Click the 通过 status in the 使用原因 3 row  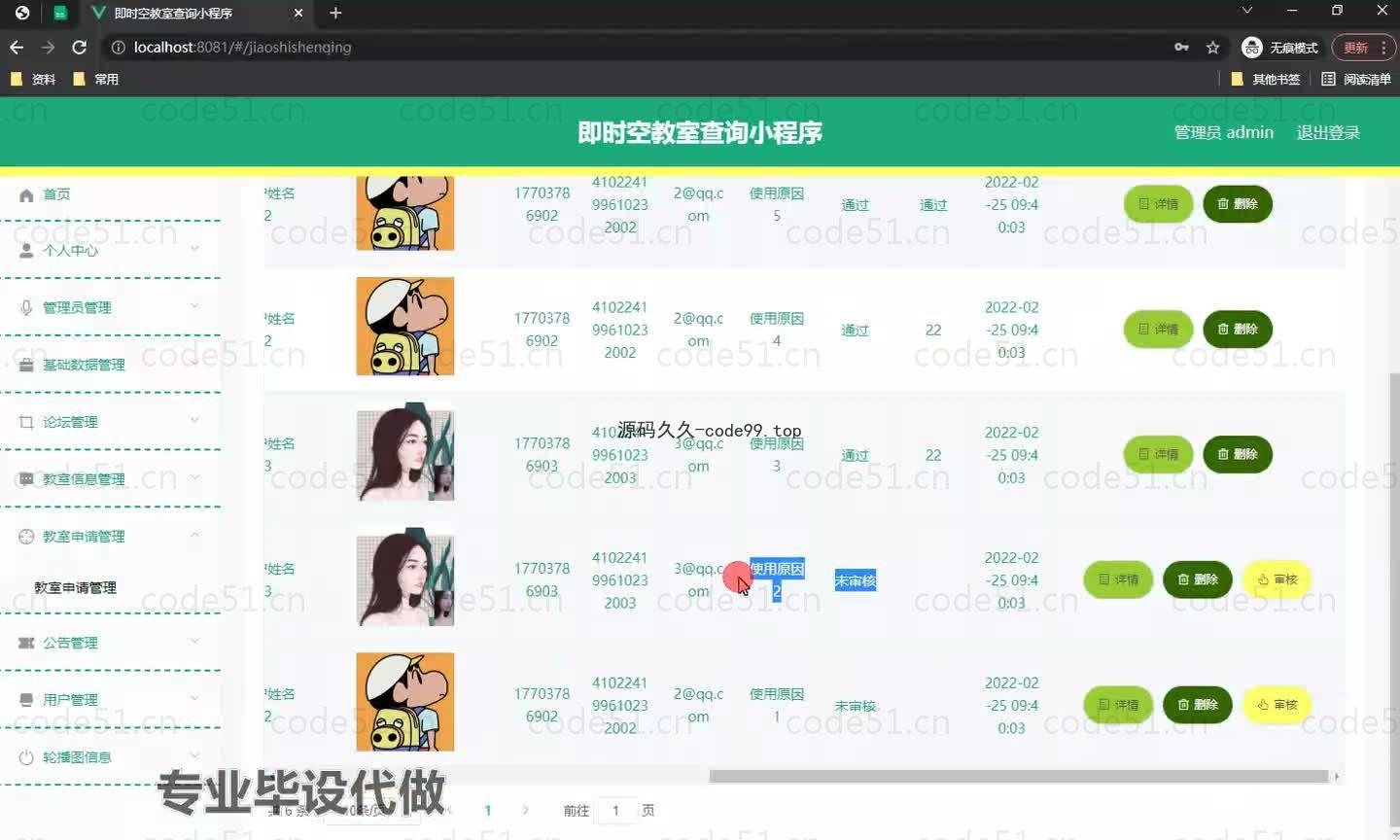856,455
